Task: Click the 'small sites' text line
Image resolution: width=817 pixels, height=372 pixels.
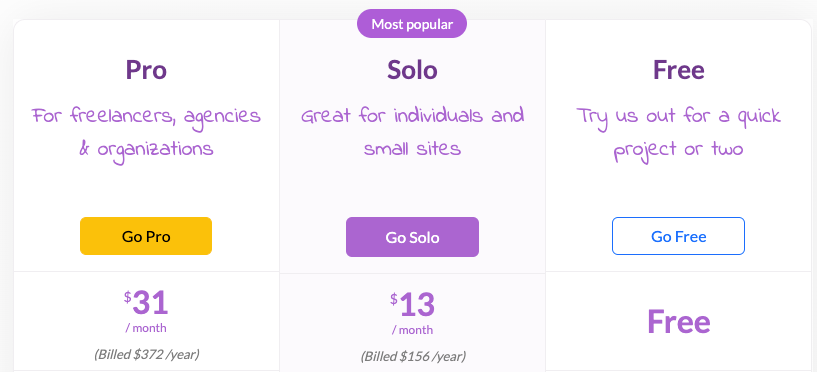Action: coord(412,150)
